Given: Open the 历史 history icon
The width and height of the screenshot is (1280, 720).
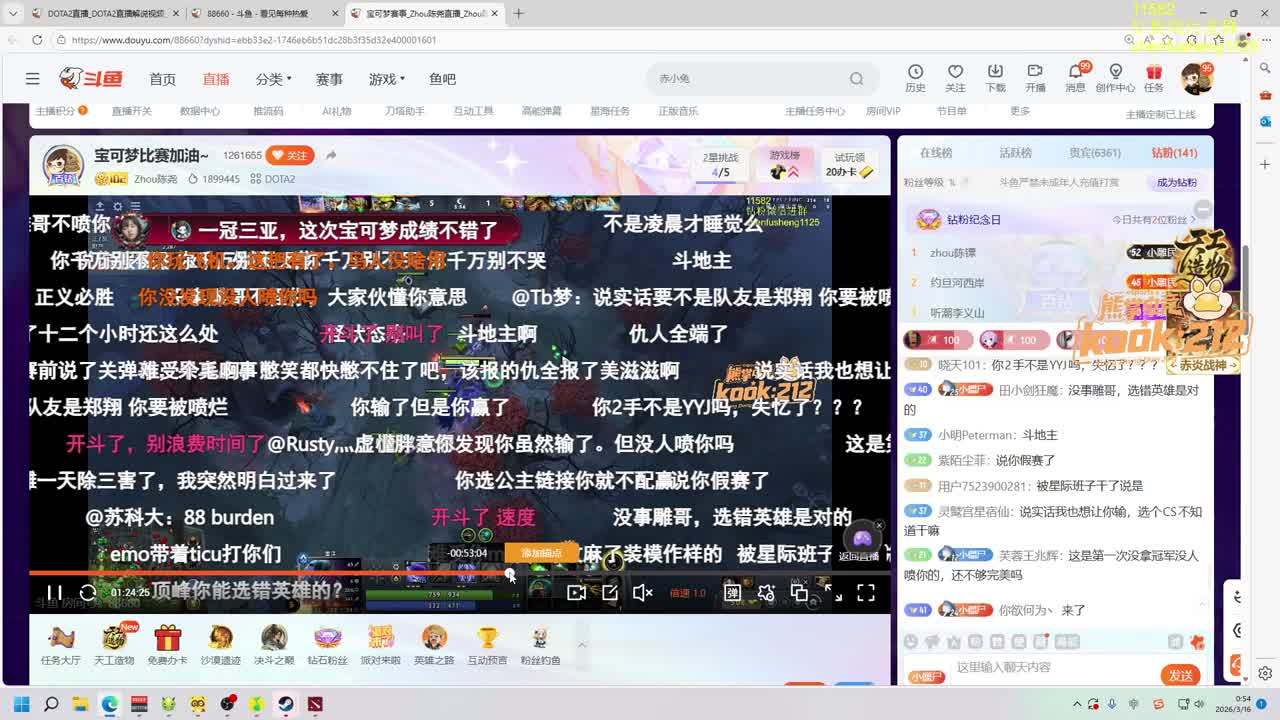Looking at the screenshot, I should pos(915,78).
